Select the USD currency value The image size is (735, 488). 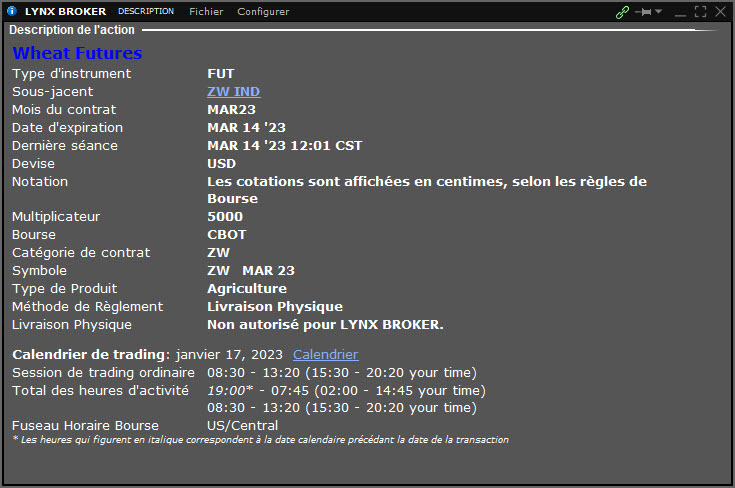click(221, 164)
